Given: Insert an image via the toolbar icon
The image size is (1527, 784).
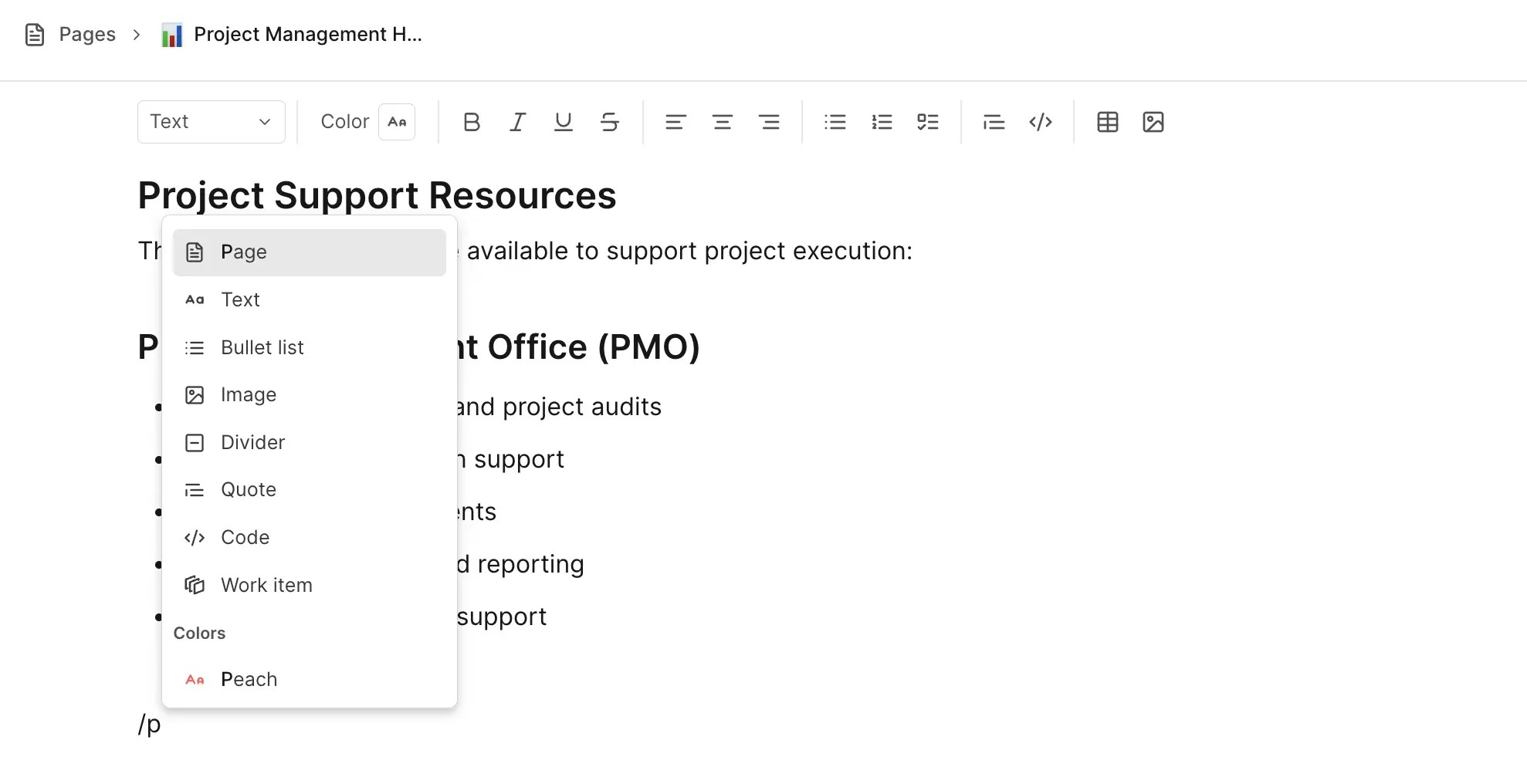Looking at the screenshot, I should [x=1153, y=121].
